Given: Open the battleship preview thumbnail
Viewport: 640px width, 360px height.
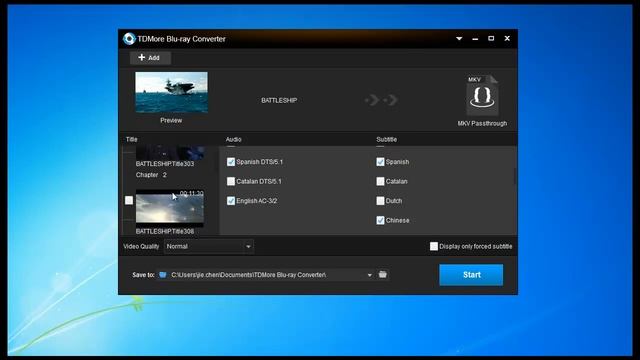Looking at the screenshot, I should (x=171, y=92).
